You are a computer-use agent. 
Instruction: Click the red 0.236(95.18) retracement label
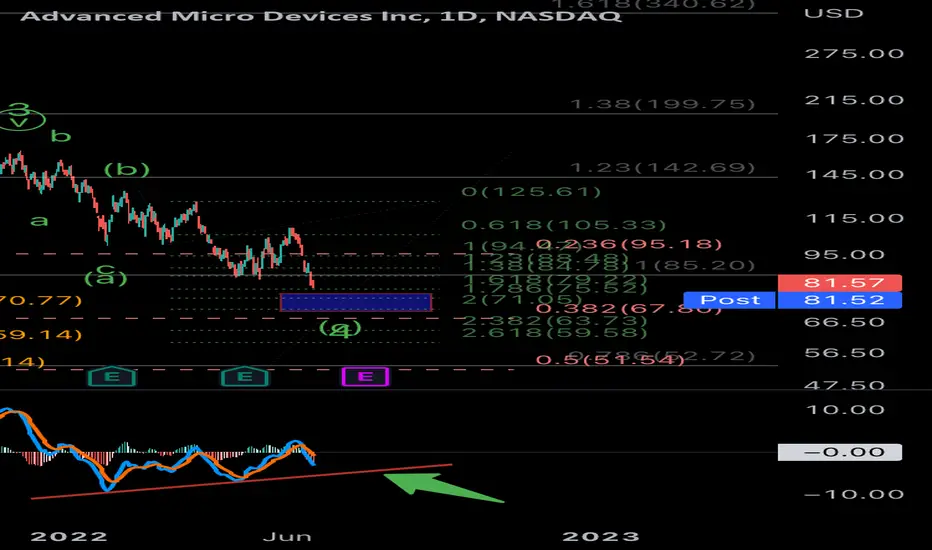[x=629, y=244]
